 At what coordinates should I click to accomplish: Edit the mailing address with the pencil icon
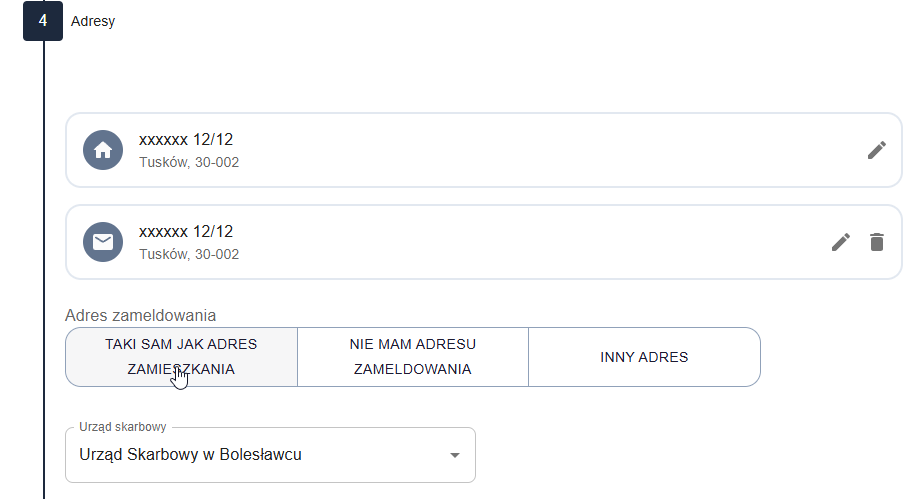[841, 242]
